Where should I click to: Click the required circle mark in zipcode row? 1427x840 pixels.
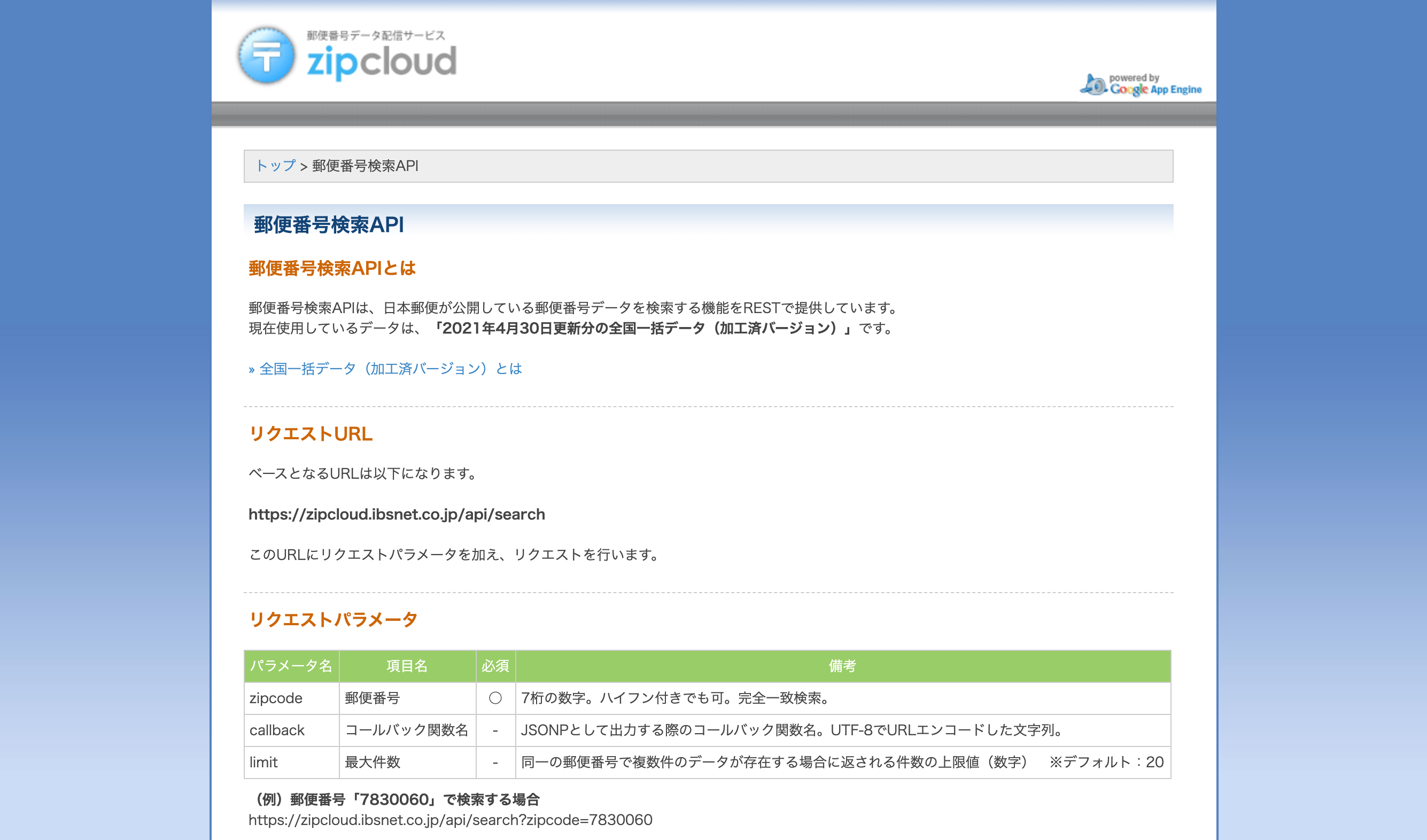pyautogui.click(x=495, y=698)
